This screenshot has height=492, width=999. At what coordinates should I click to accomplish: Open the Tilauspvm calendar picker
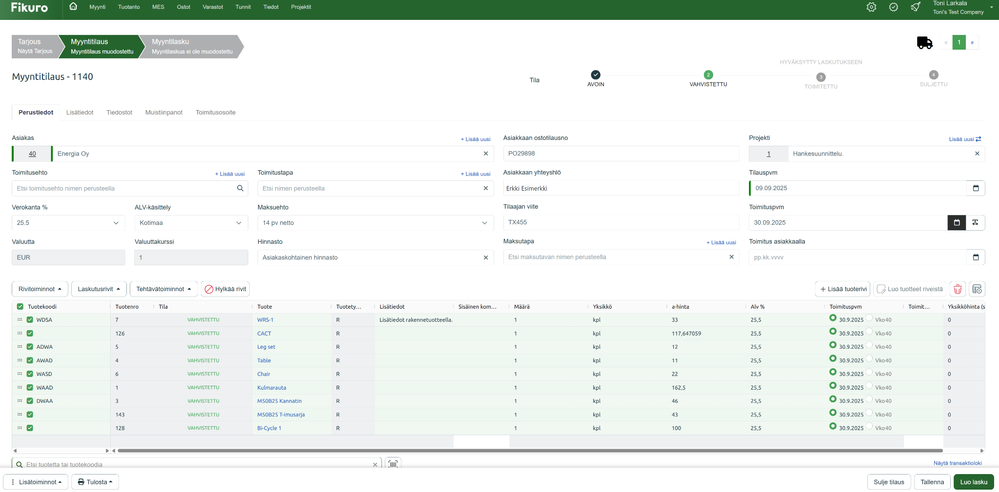(x=975, y=189)
